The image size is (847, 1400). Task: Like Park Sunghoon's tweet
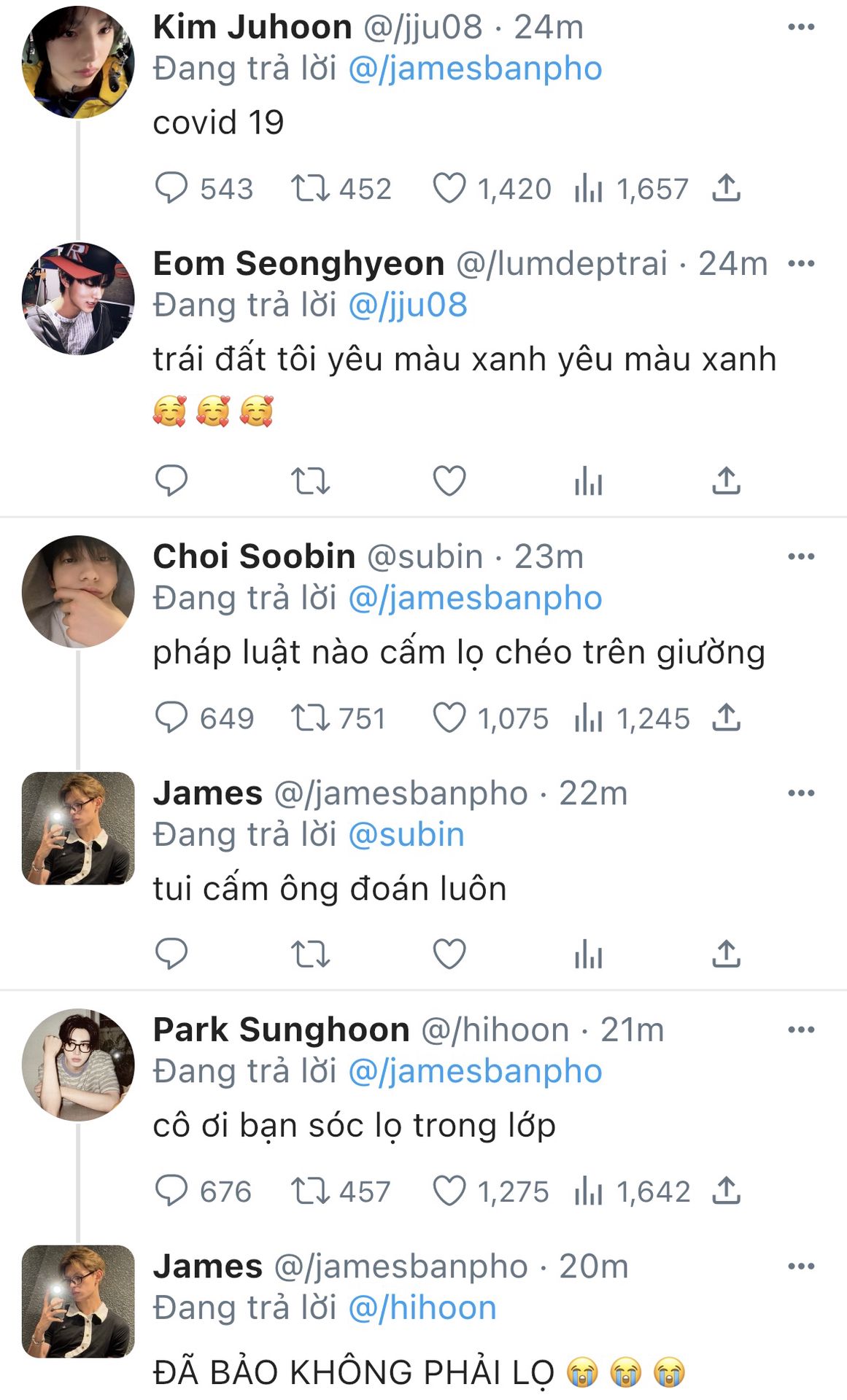tap(449, 1191)
